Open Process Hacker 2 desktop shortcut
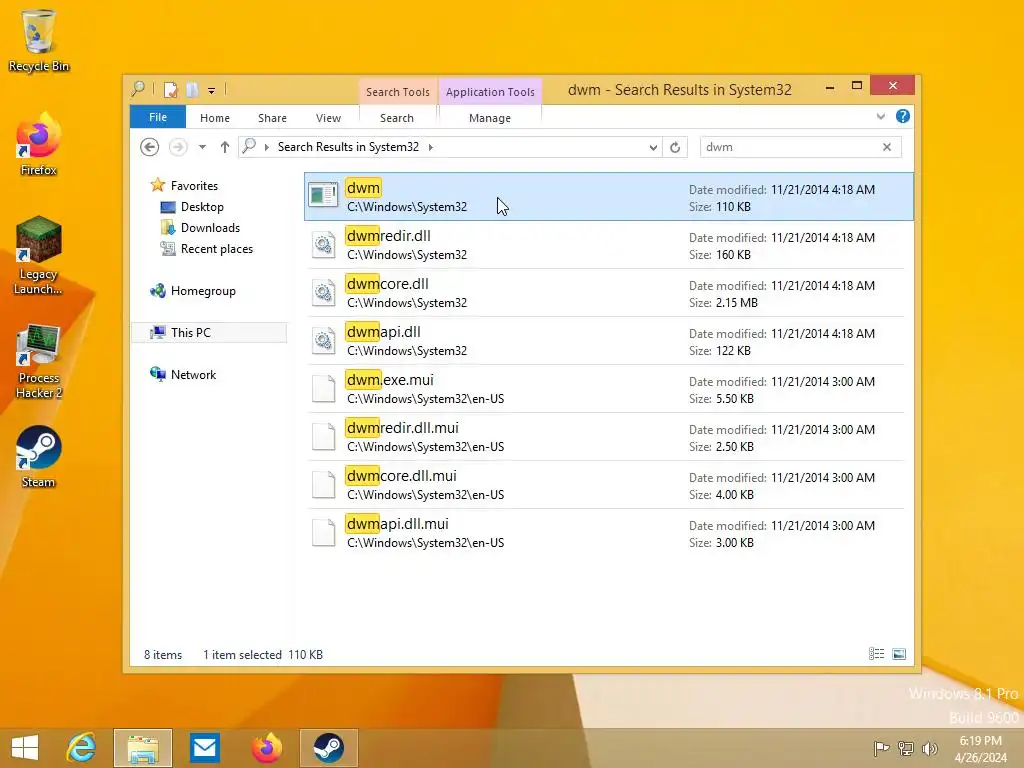Viewport: 1024px width, 768px height. [39, 360]
